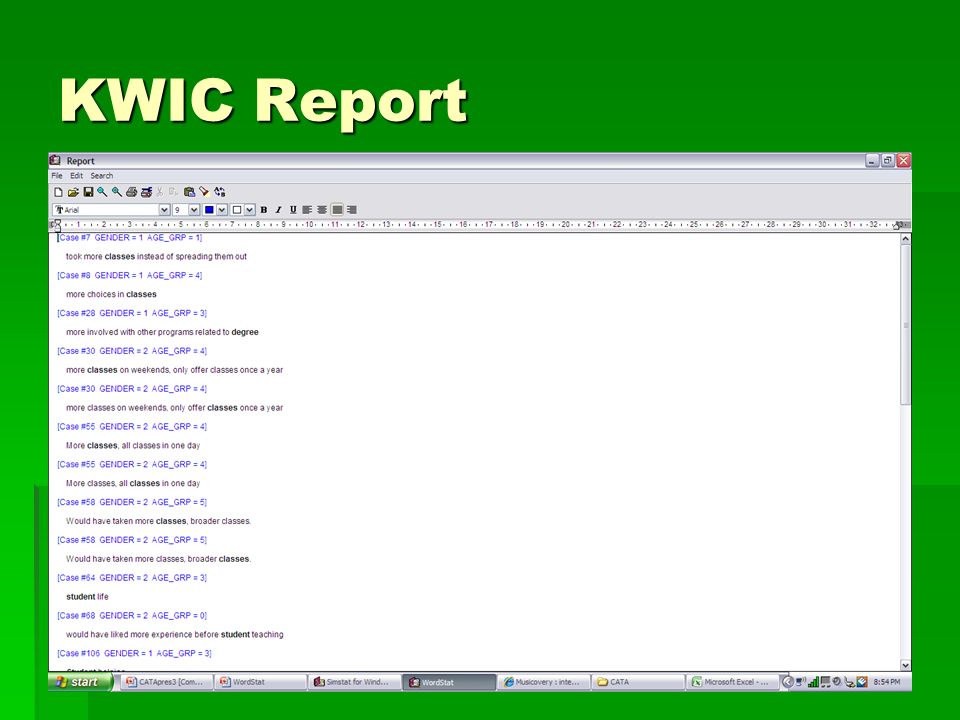The width and height of the screenshot is (960, 720).
Task: Click the blue text color swatch
Action: (209, 210)
